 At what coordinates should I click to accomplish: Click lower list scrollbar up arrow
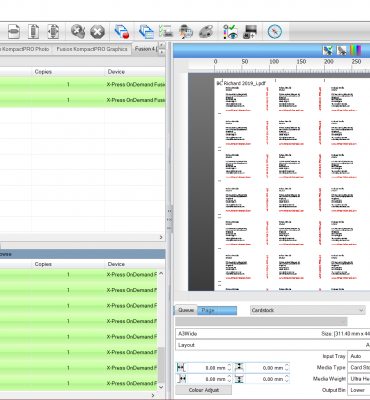161,274
